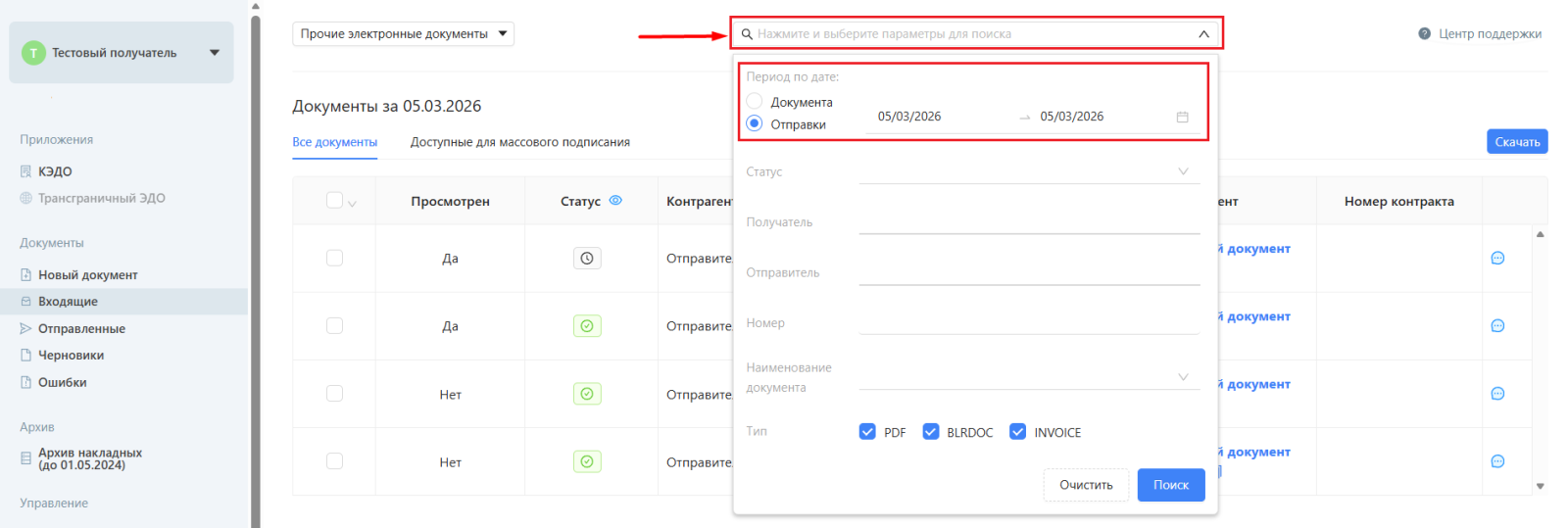Viewport: 1568px width, 528px height.
Task: Click the Получатель input field
Action: [1029, 222]
